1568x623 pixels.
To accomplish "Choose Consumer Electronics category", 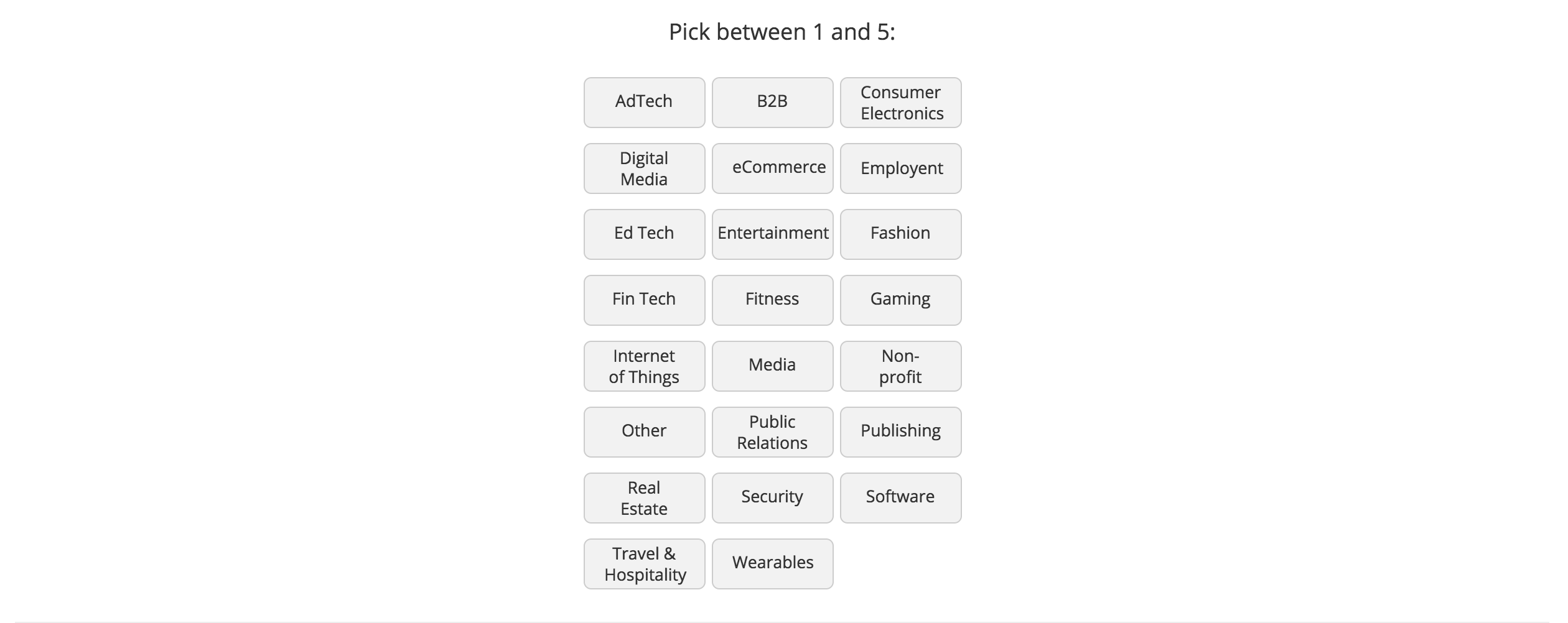I will (x=900, y=103).
